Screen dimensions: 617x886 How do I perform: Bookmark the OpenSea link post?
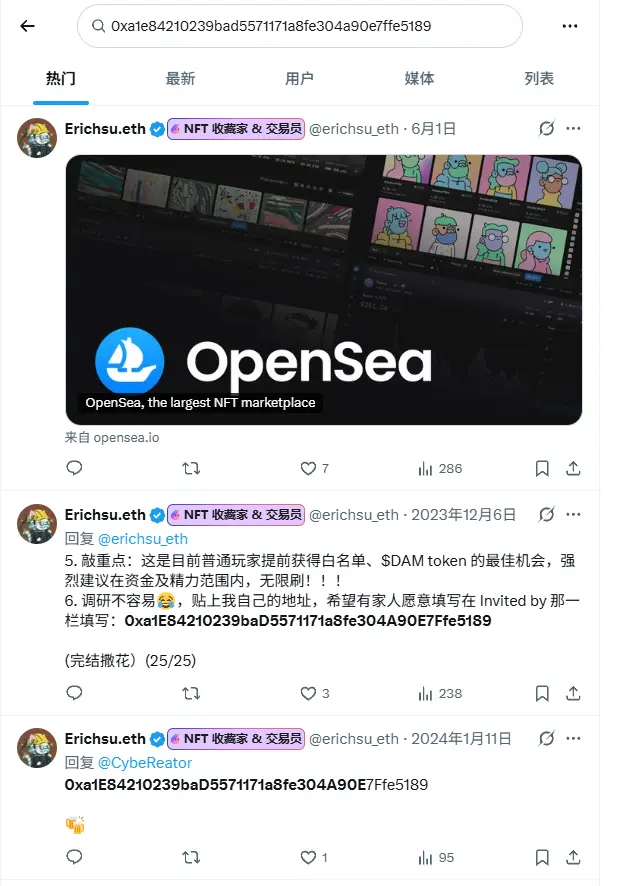click(542, 468)
